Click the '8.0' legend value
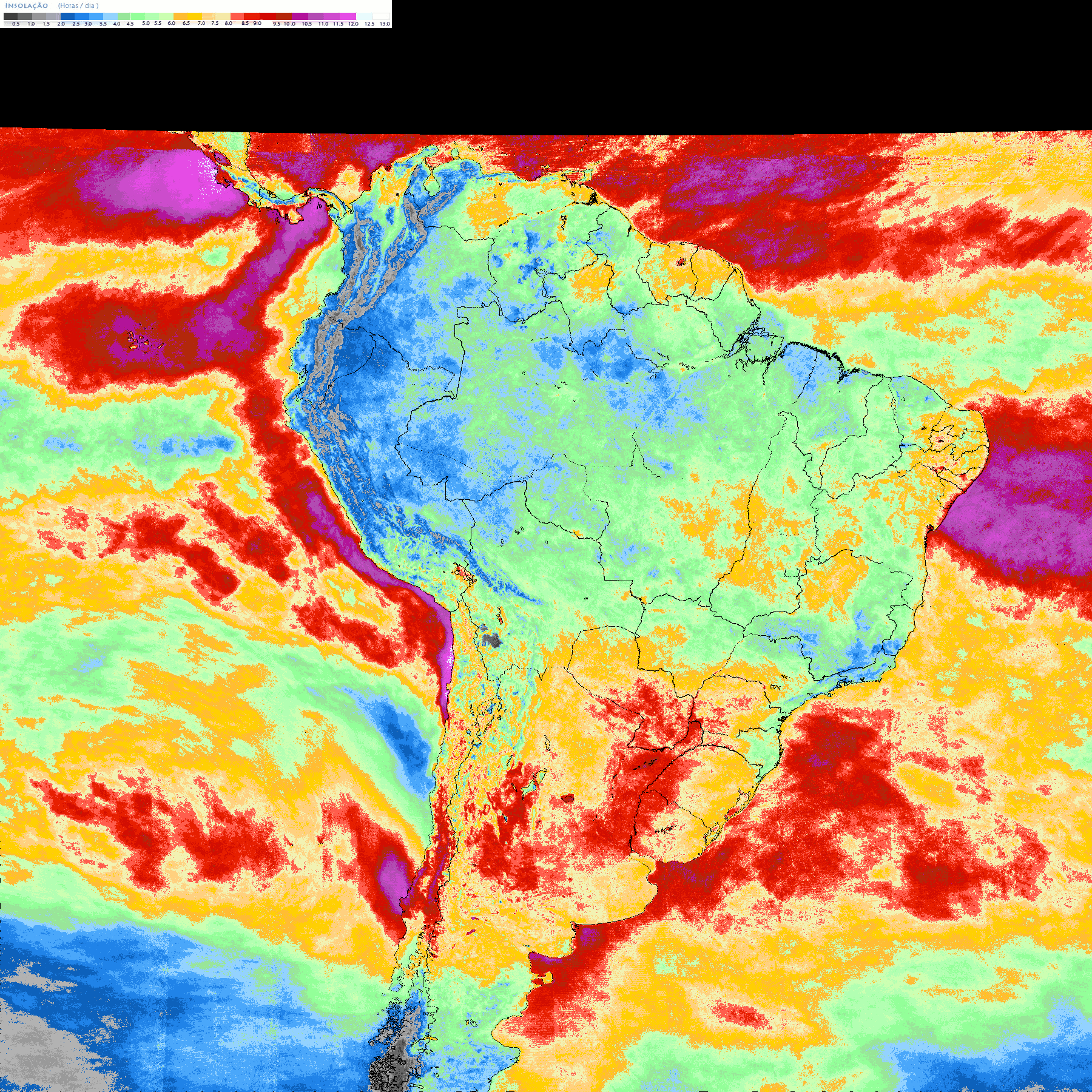This screenshot has width=1092, height=1092. pyautogui.click(x=228, y=23)
